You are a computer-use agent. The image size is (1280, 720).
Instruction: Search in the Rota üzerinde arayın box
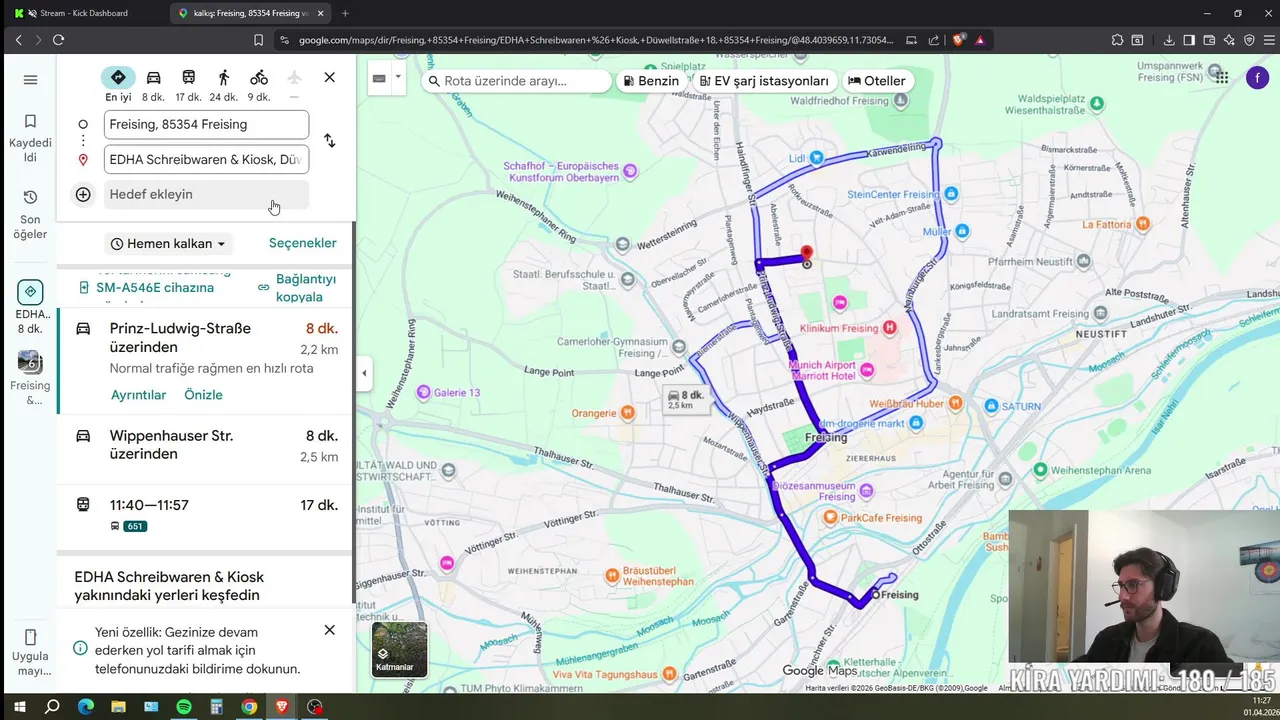[516, 81]
